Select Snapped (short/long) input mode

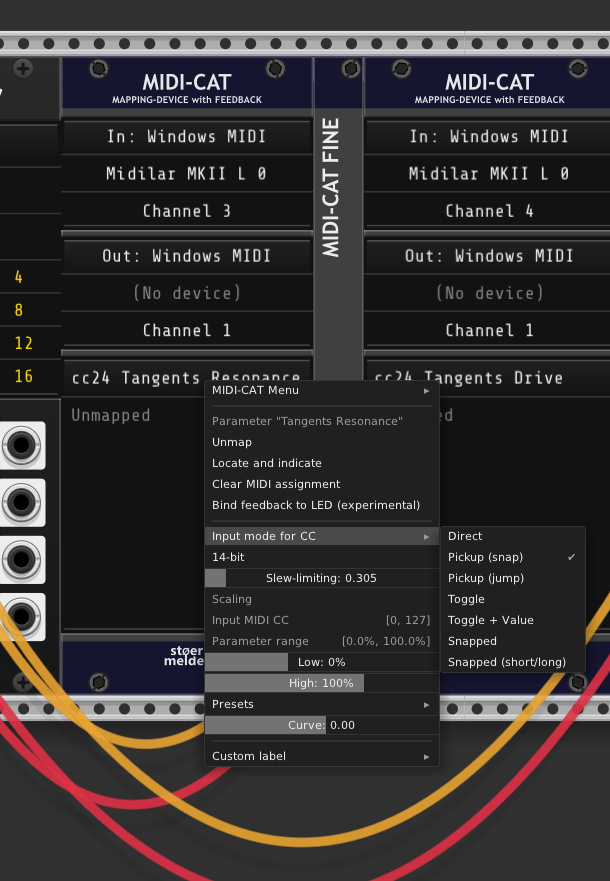[x=513, y=662]
